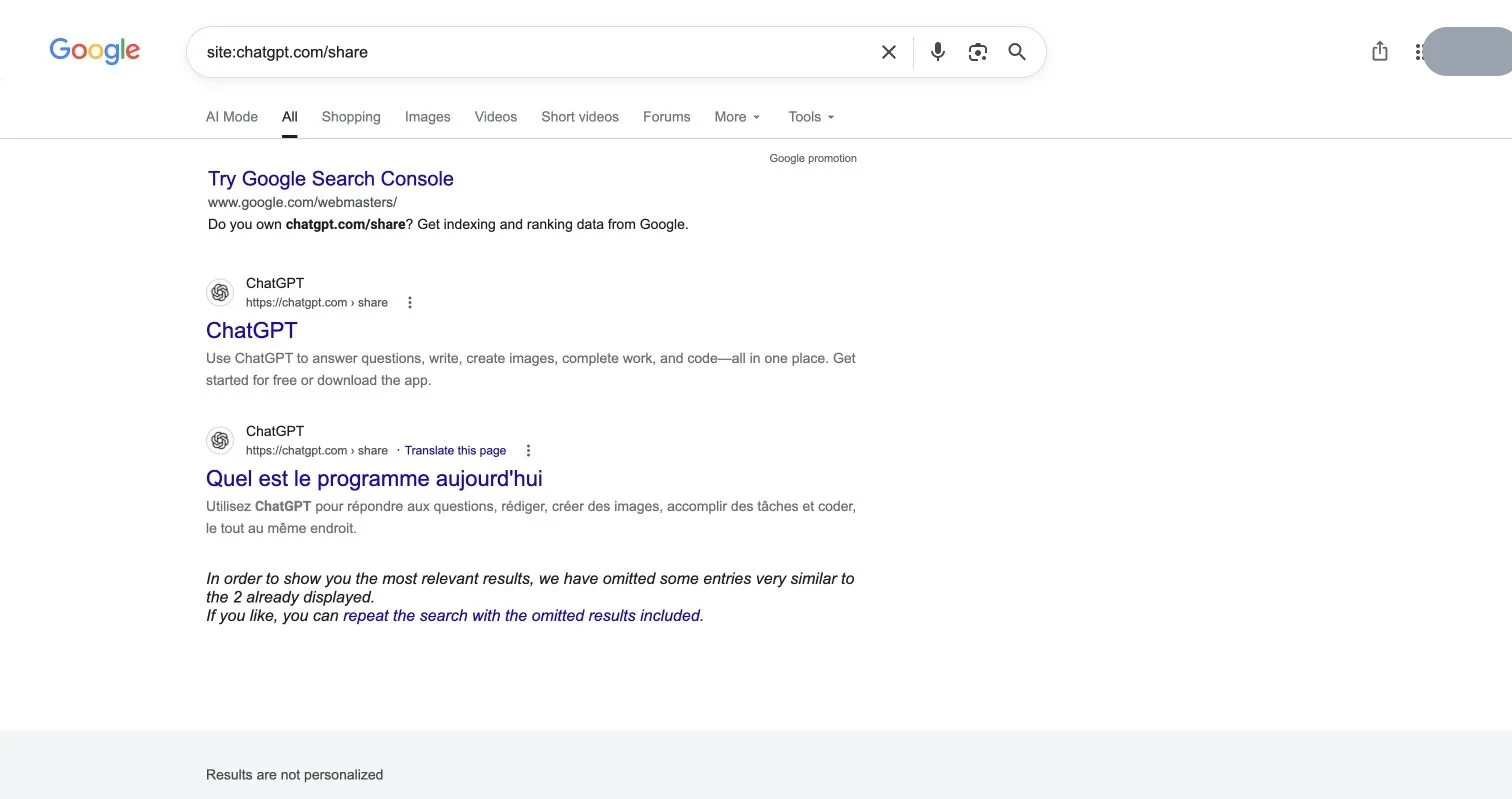Viewport: 1512px width, 799px height.
Task: Go to Short videos tab
Action: pyautogui.click(x=580, y=117)
